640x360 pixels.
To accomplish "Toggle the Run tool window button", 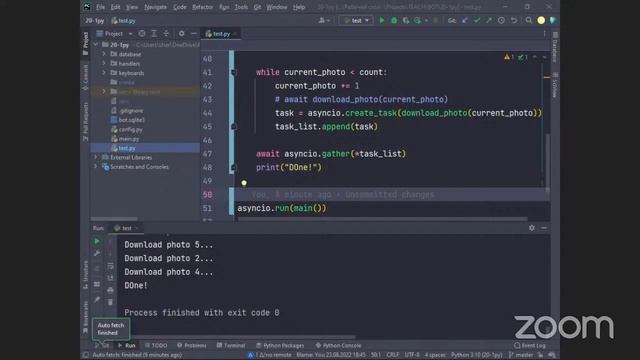I will tap(127, 345).
